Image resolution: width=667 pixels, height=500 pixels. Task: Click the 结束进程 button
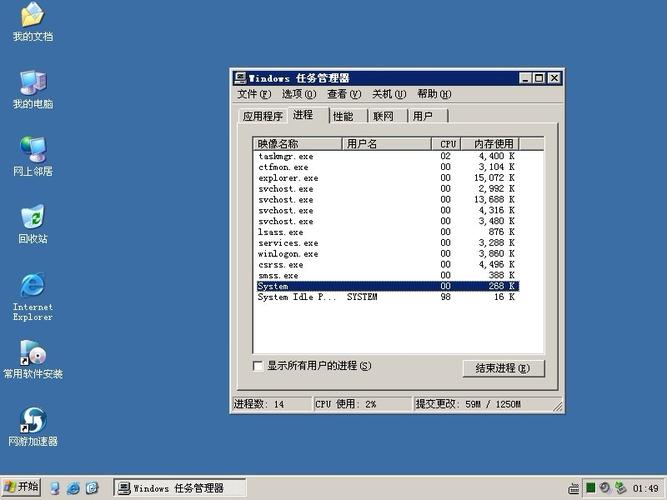pos(503,369)
